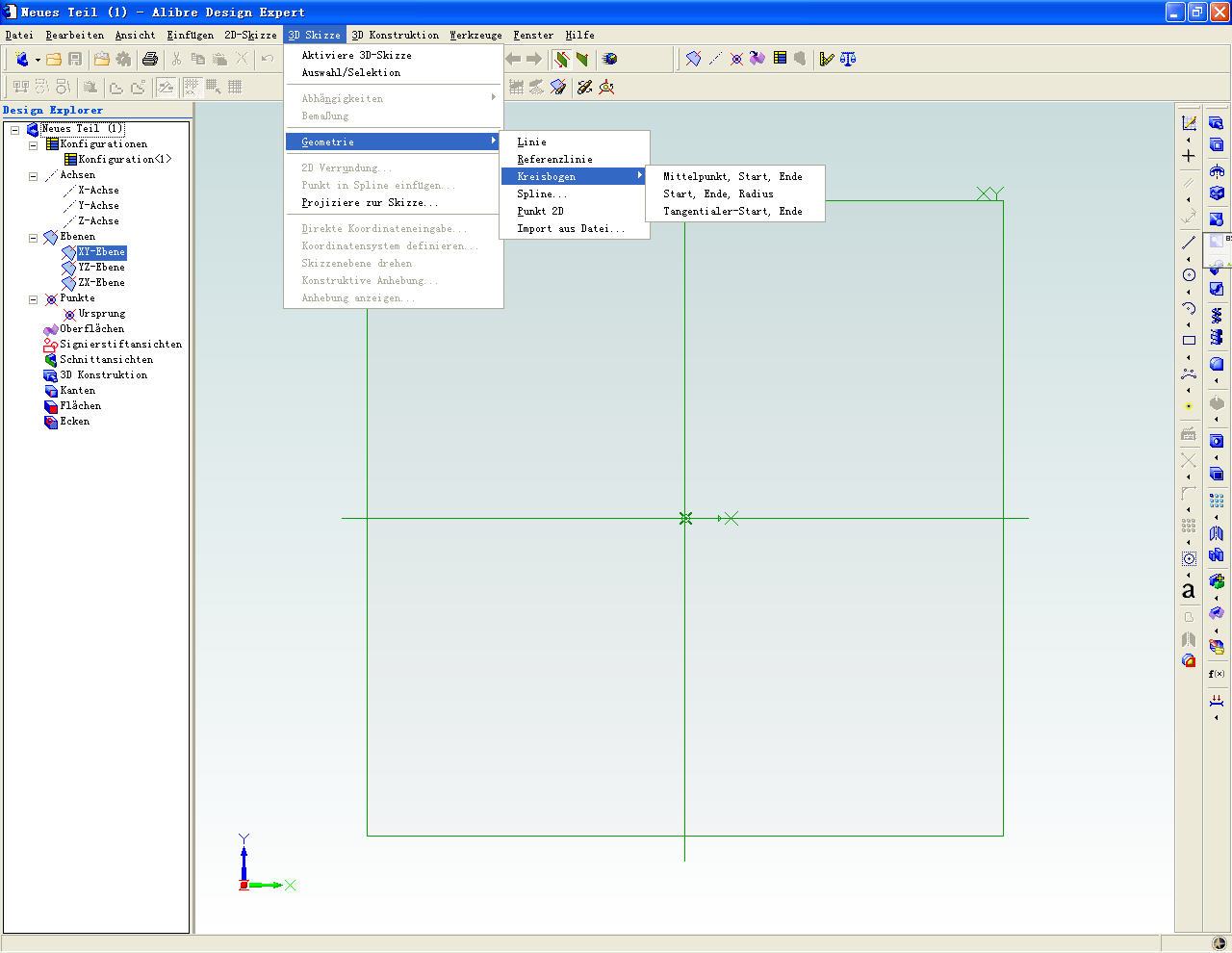Select XY-Ebene in Design Explorer
Screen dimensions: 1232x953
click(101, 252)
